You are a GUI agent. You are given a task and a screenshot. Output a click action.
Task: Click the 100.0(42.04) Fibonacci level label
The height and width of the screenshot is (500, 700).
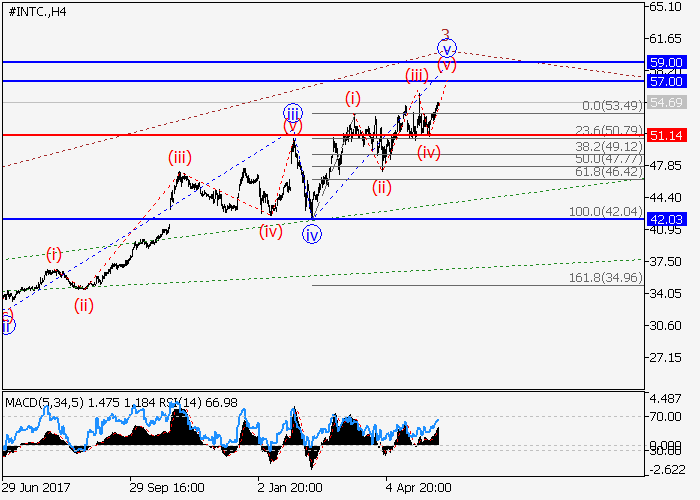606,212
